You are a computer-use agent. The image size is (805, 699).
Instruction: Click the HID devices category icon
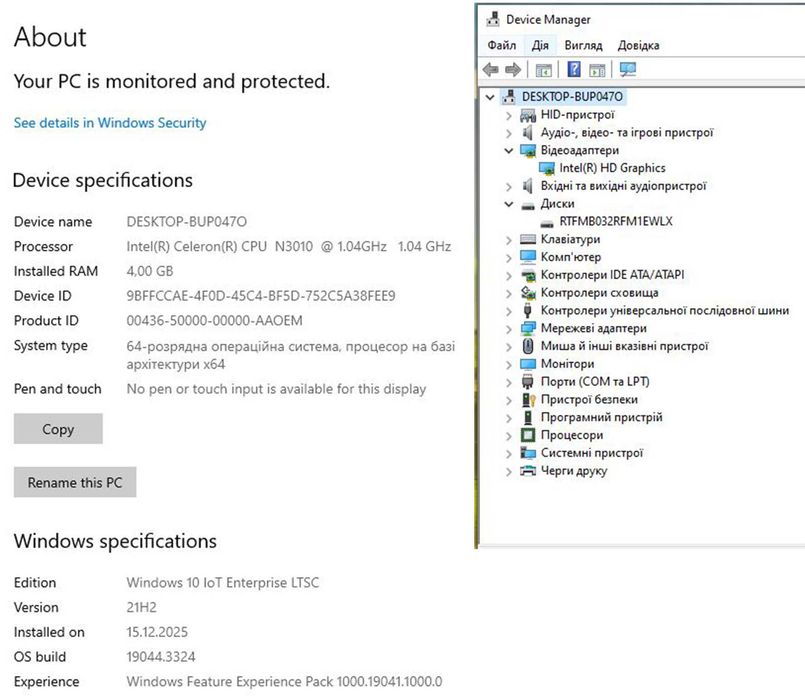pos(528,115)
